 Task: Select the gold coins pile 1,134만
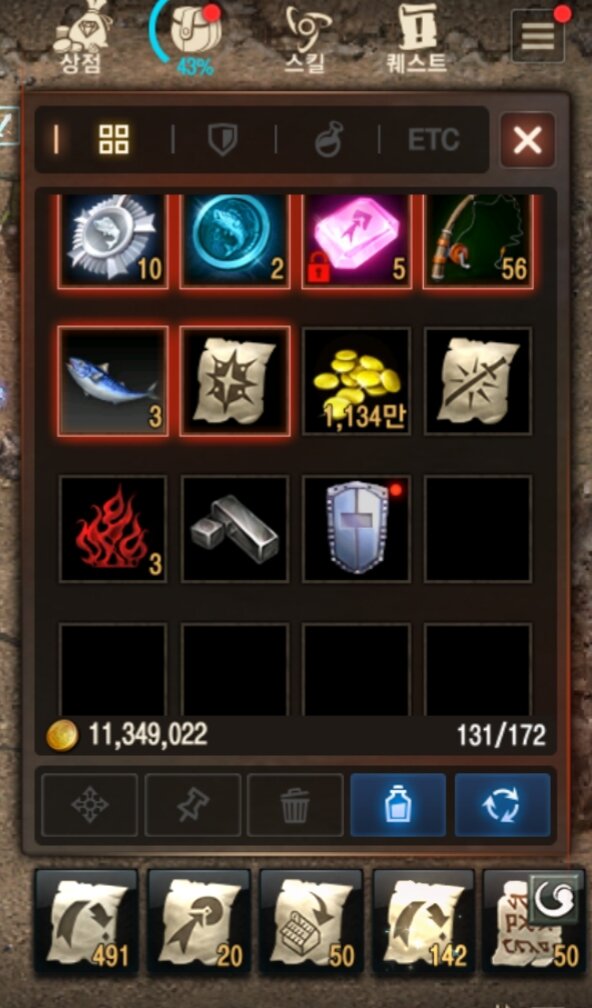[x=356, y=381]
